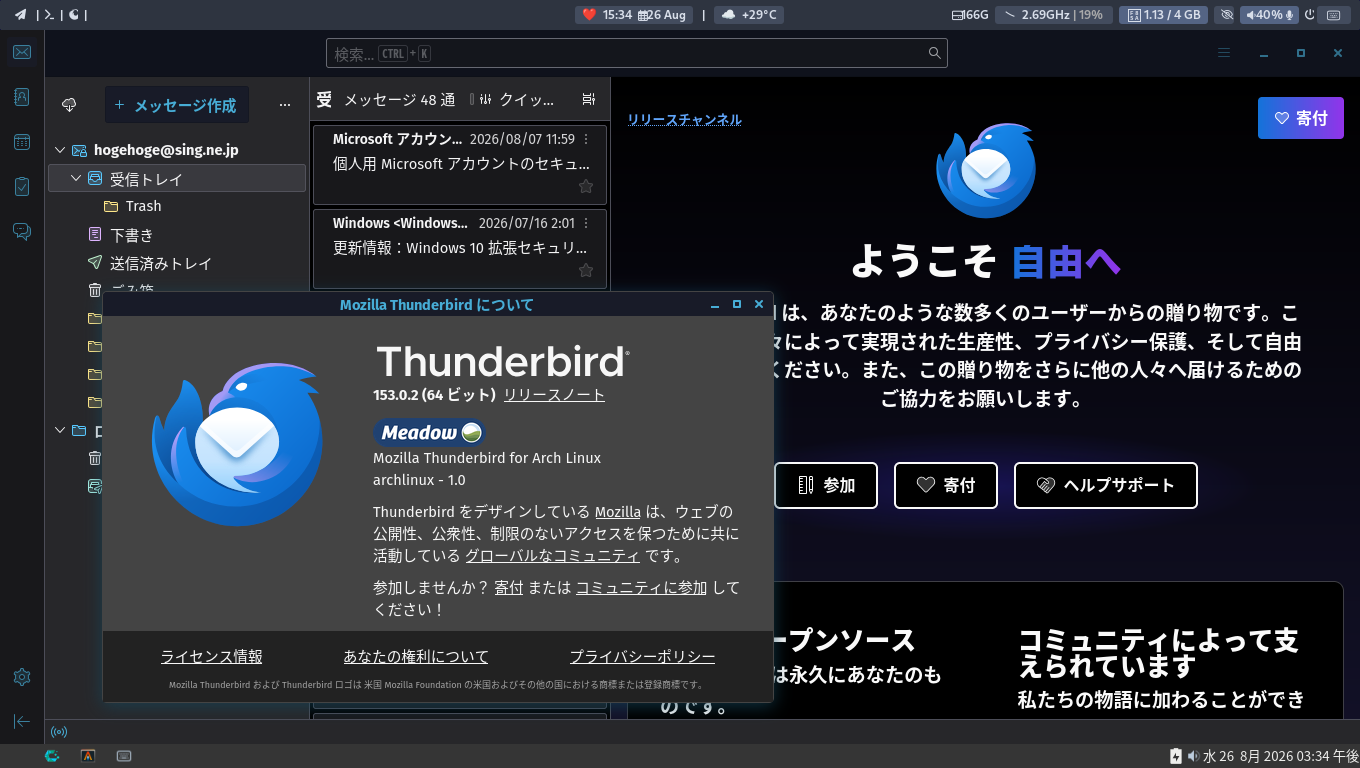This screenshot has height=768, width=1360.
Task: Open the ライセンス情報 link
Action: pyautogui.click(x=212, y=656)
